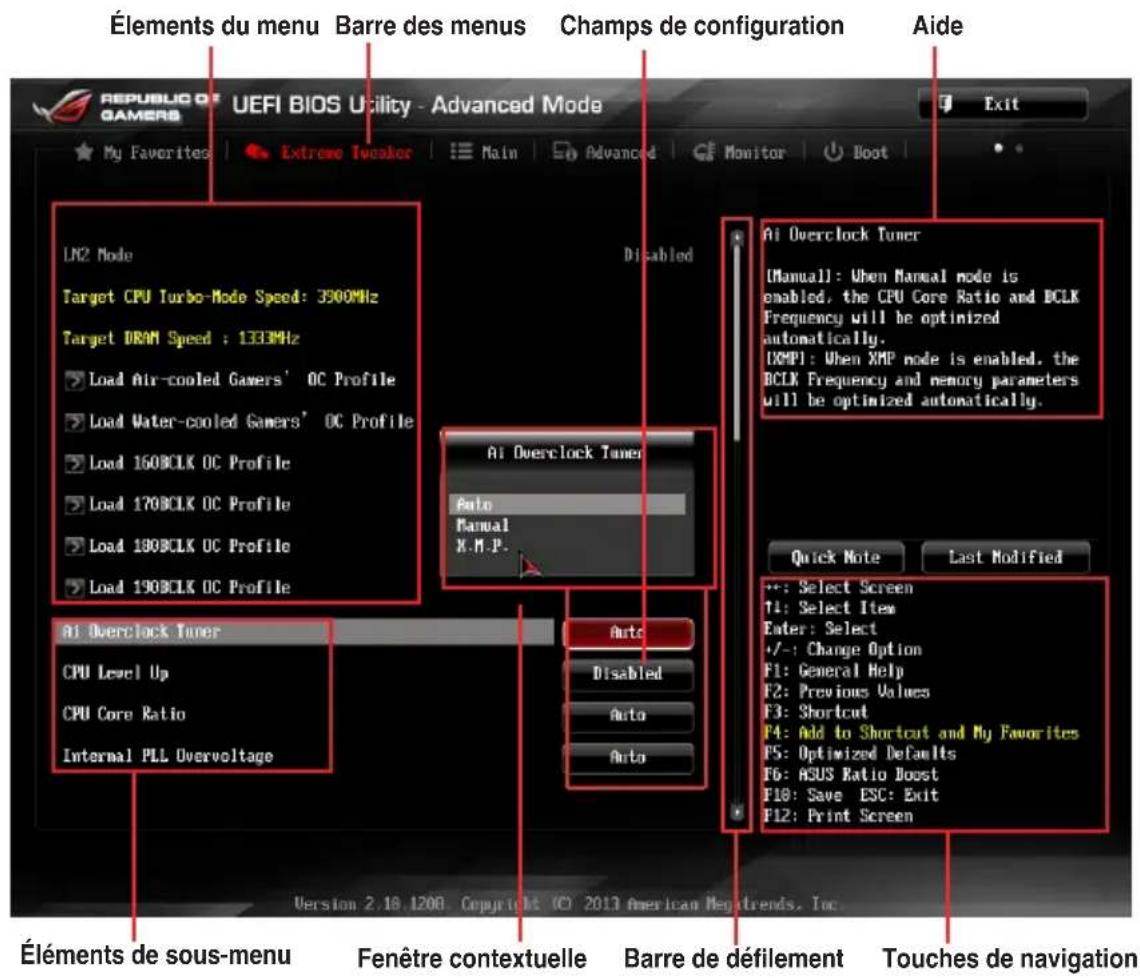
Task: Open the Monitor tab
Action: (x=739, y=152)
